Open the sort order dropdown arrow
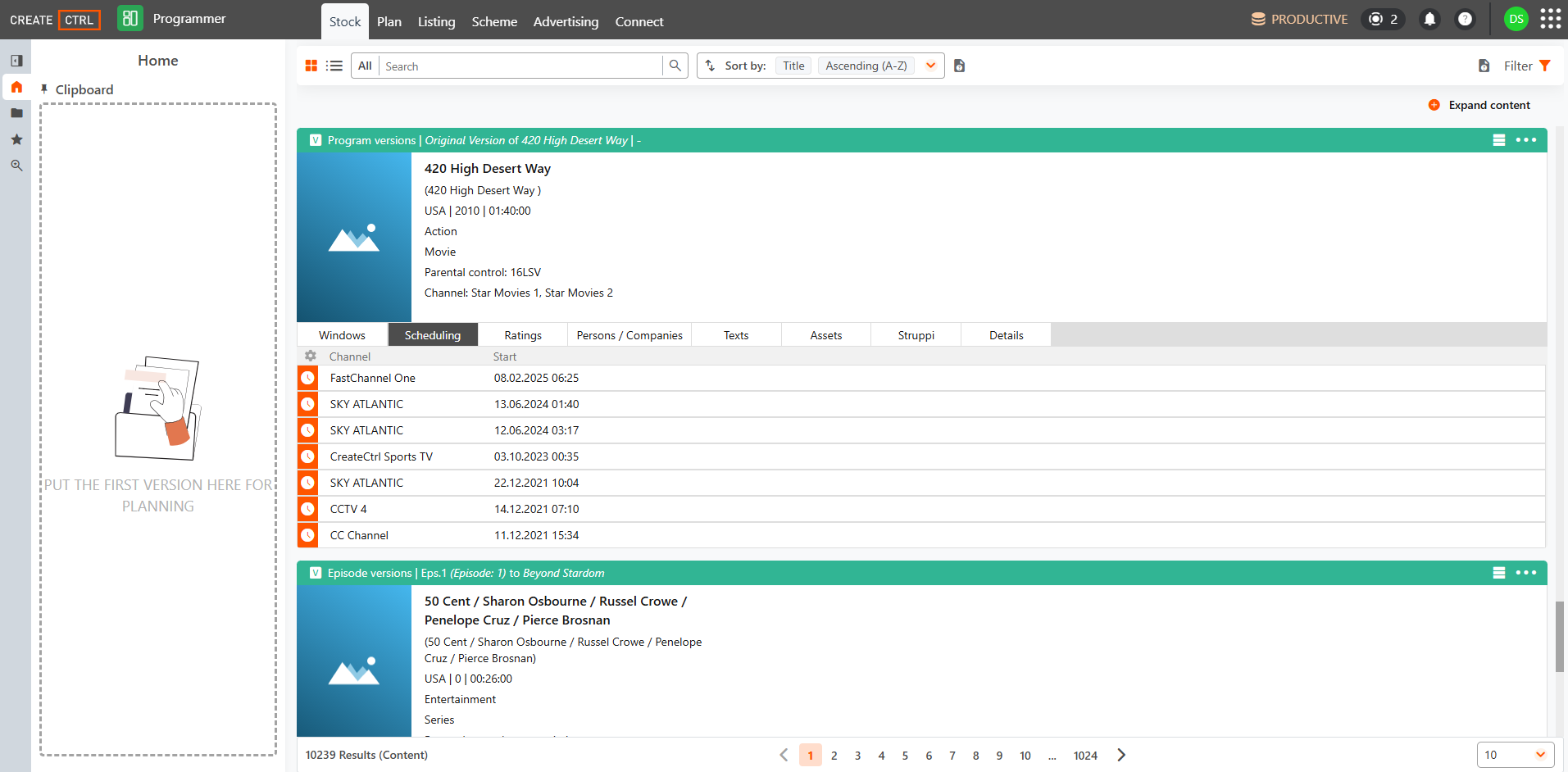 pyautogui.click(x=930, y=66)
